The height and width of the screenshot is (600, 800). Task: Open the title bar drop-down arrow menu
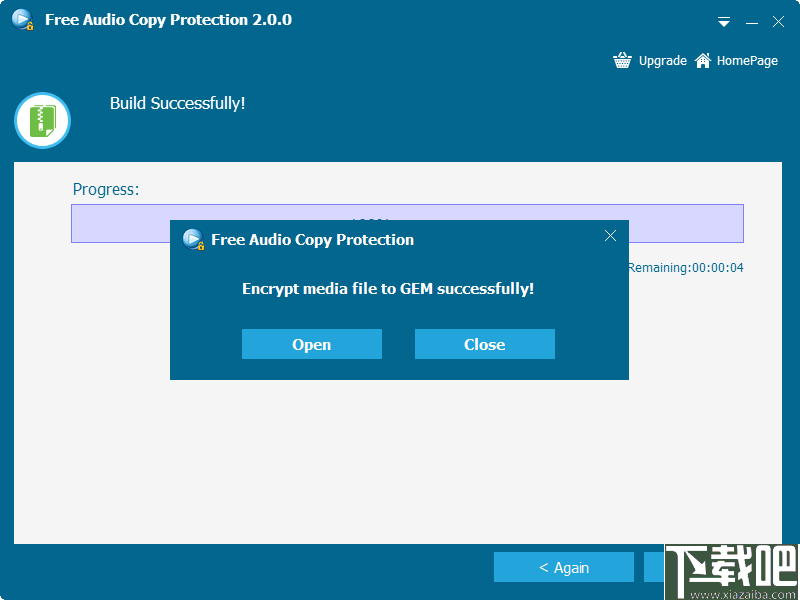[x=723, y=21]
